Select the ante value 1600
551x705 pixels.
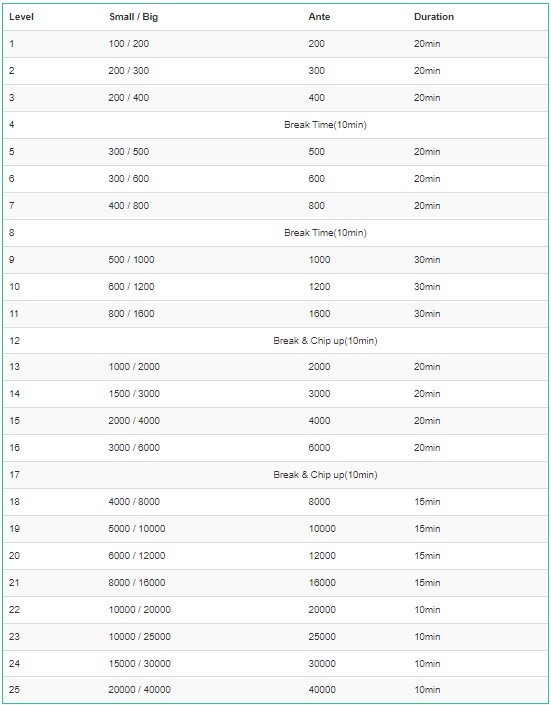click(319, 314)
